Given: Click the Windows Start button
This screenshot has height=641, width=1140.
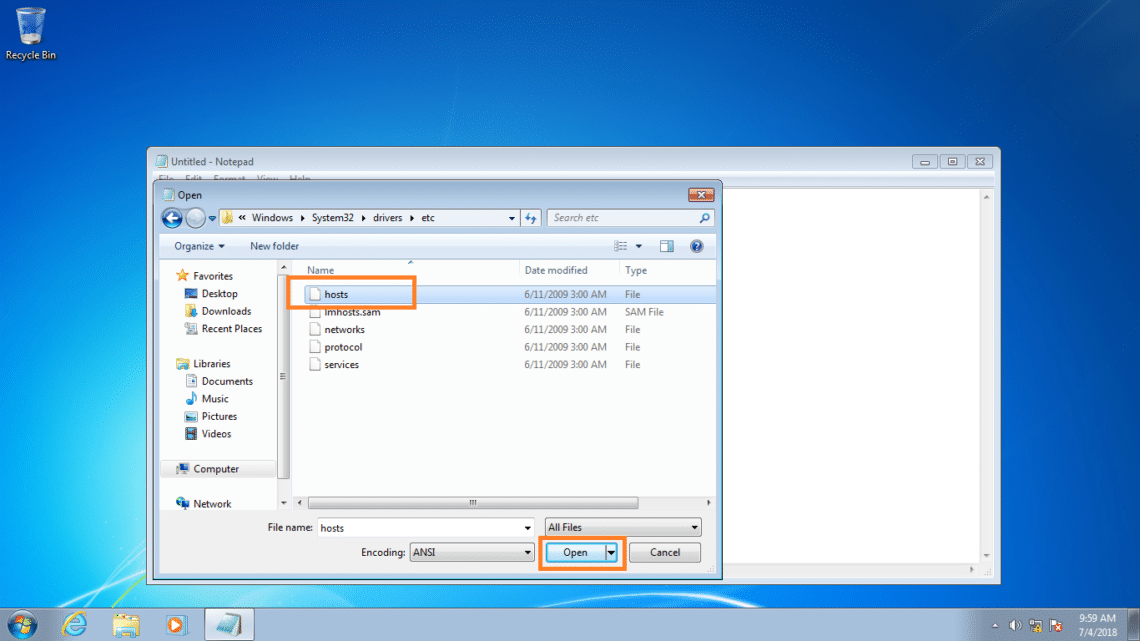Looking at the screenshot, I should 22,625.
